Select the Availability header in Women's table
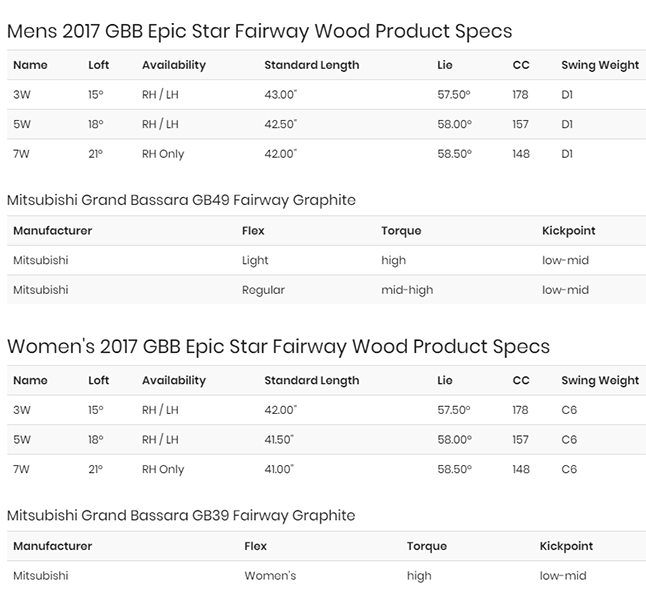Viewport: 646px width, 598px height. coord(174,380)
